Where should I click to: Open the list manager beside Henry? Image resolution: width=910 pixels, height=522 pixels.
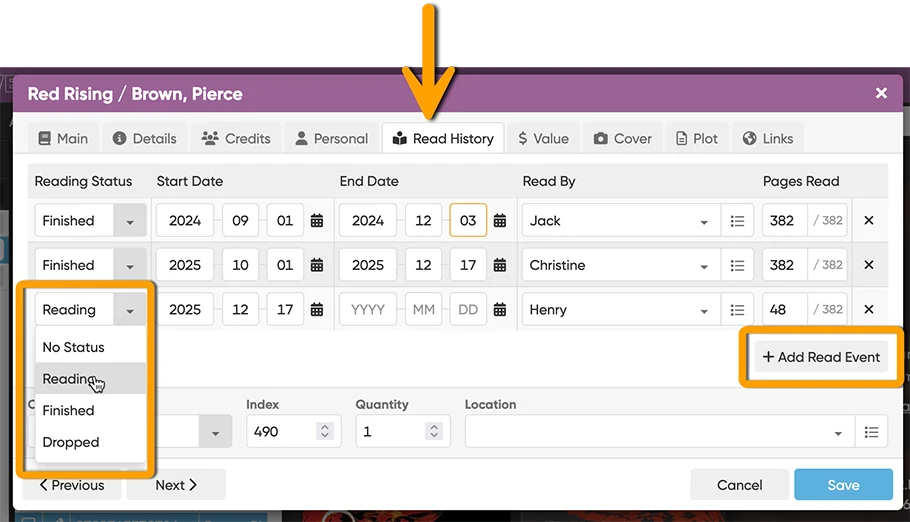(737, 310)
